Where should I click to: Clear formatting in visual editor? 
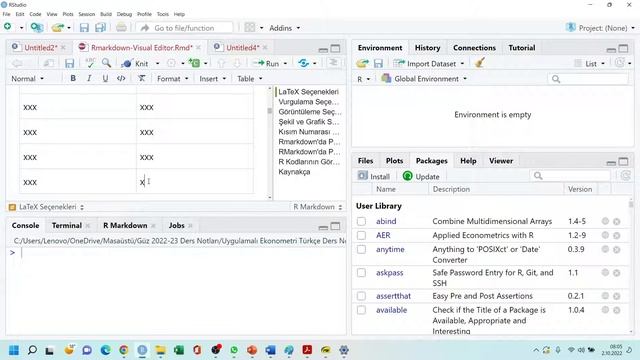pos(141,78)
